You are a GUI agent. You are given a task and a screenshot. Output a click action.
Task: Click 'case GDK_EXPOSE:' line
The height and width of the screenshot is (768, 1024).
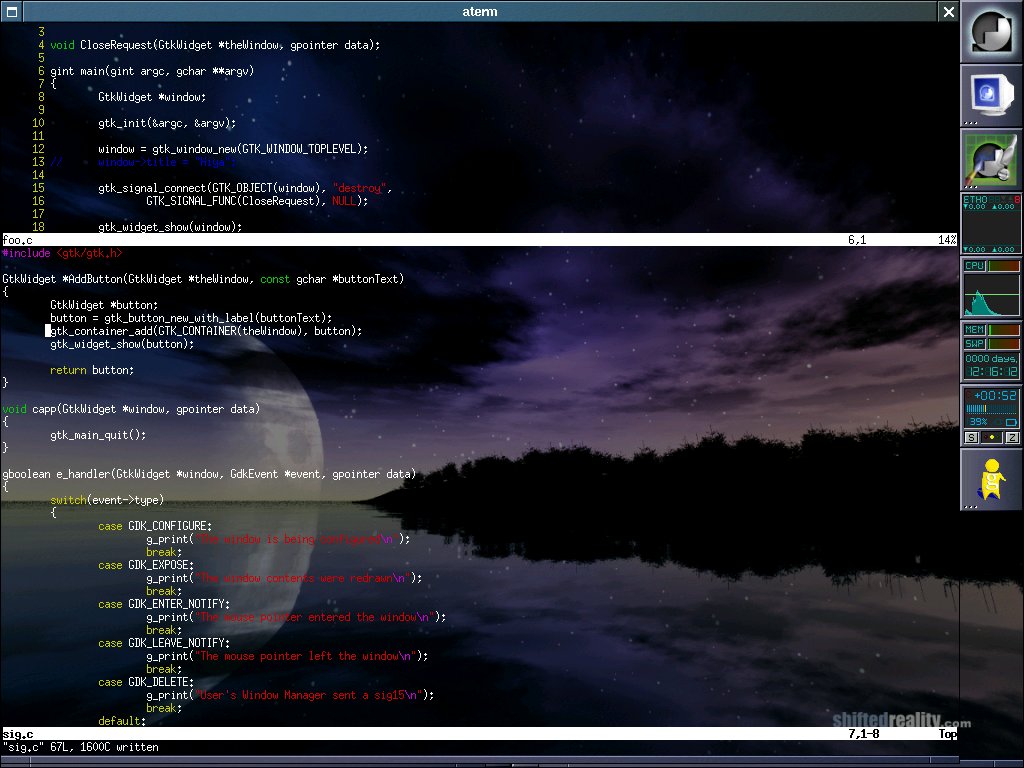point(146,565)
